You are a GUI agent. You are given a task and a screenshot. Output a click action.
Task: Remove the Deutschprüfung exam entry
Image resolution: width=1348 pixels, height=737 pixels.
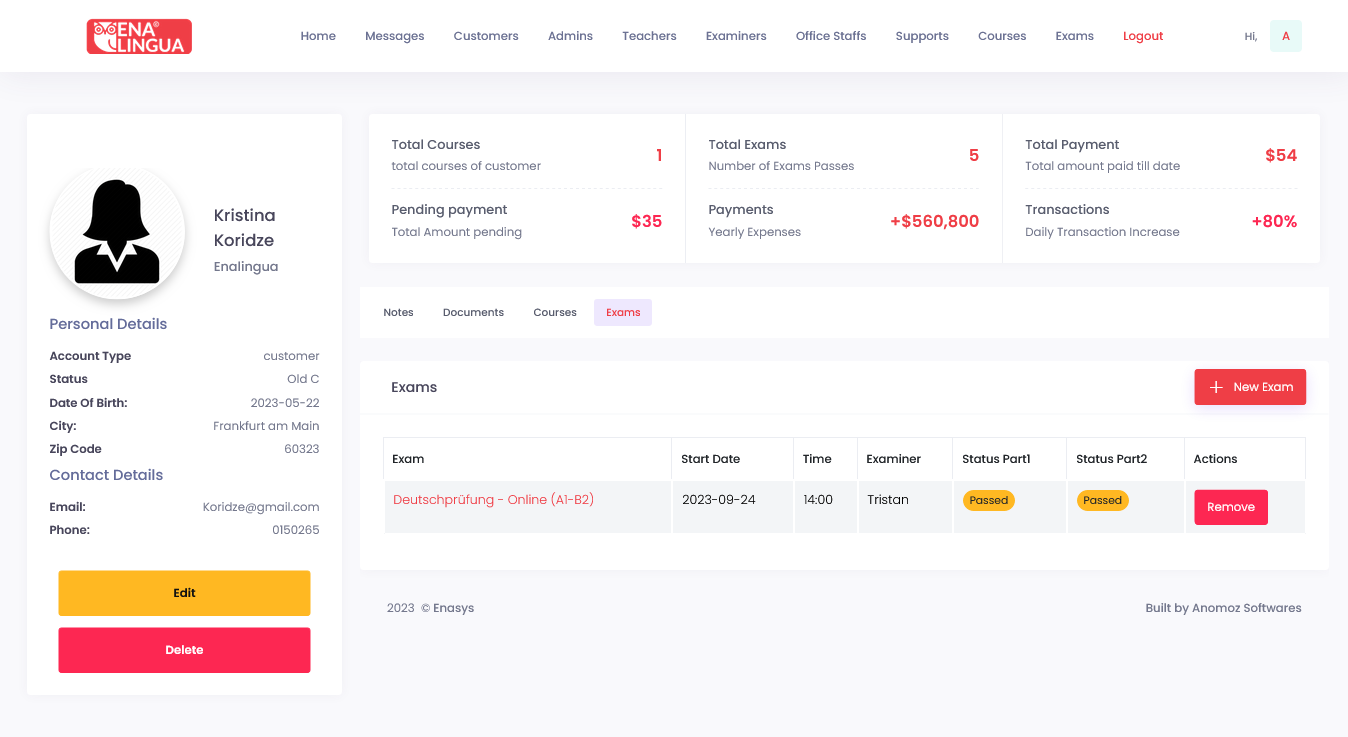coord(1230,507)
